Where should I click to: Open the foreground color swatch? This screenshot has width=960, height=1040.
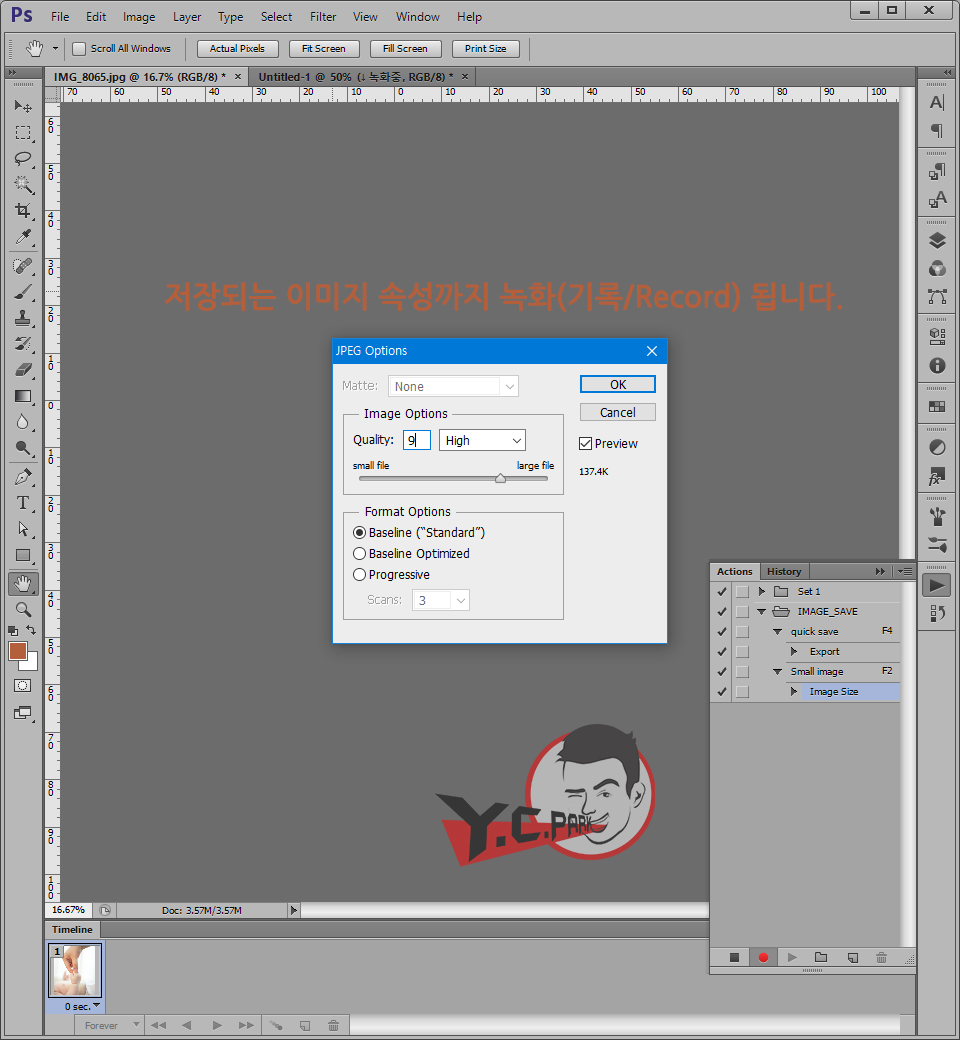(18, 651)
